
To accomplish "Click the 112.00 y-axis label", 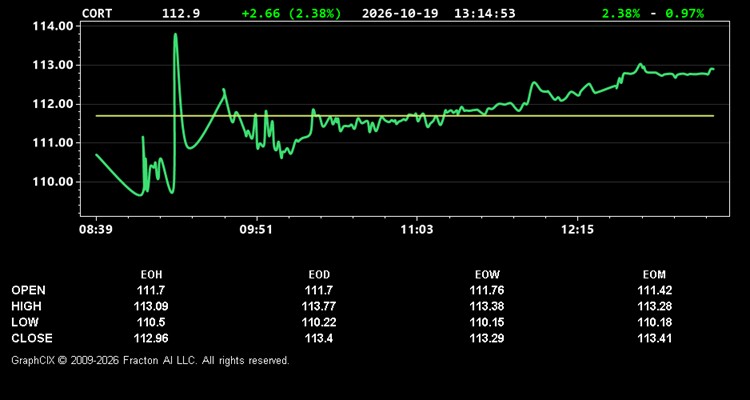I will [x=53, y=104].
